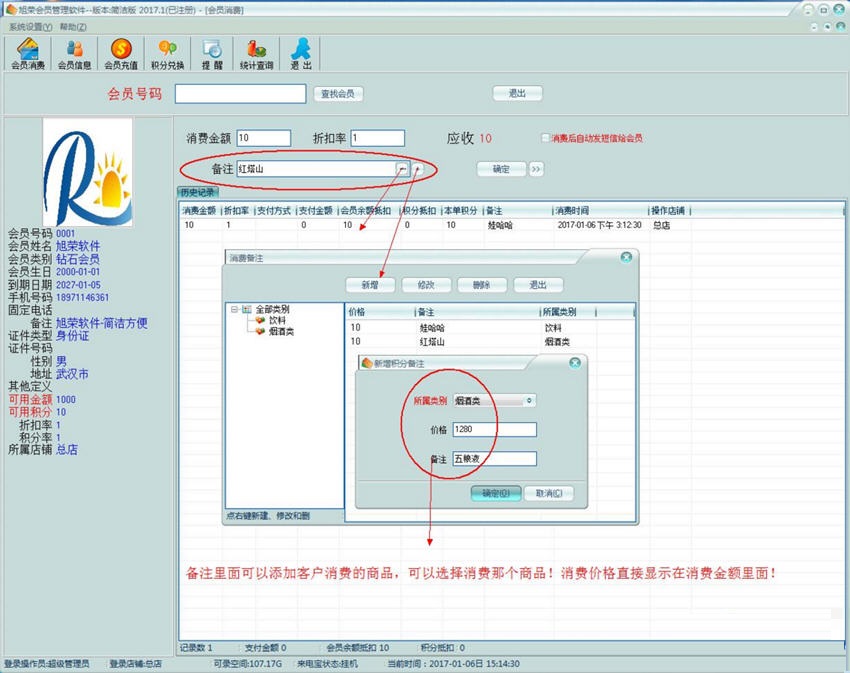850x673 pixels.
Task: Click the member photo thumbnail
Action: coord(88,172)
